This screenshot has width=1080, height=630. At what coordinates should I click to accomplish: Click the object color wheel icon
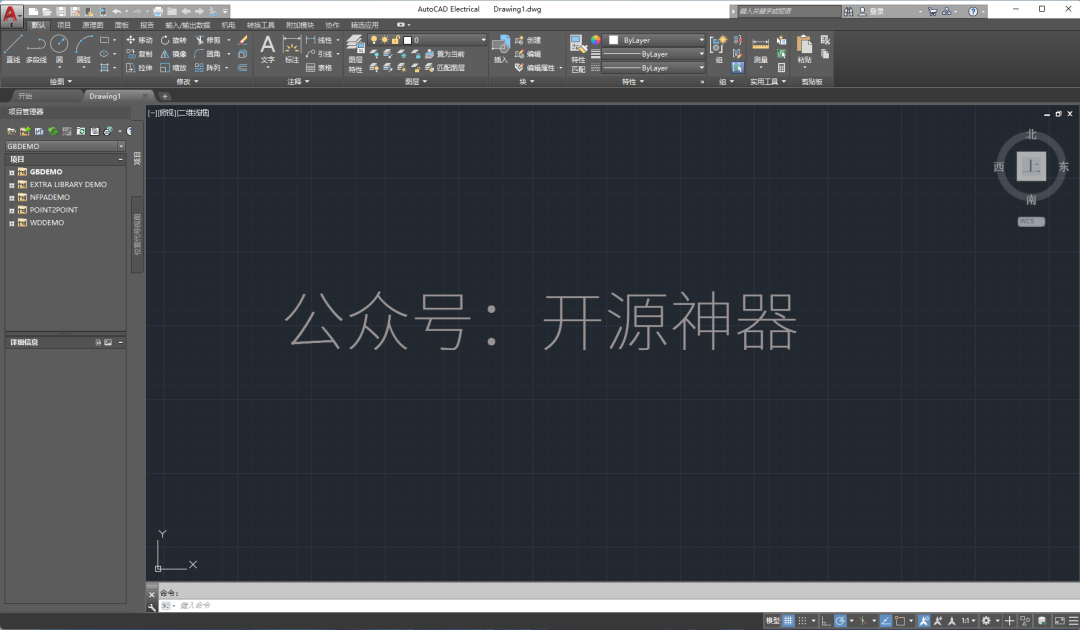(596, 40)
